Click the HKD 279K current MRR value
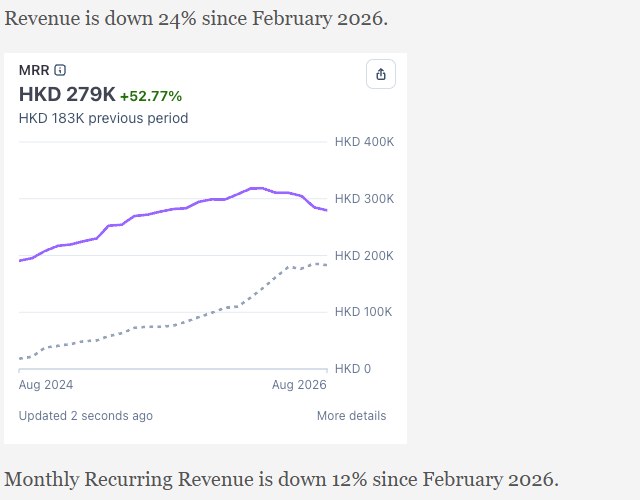Screen dimensions: 640x500 67,94
